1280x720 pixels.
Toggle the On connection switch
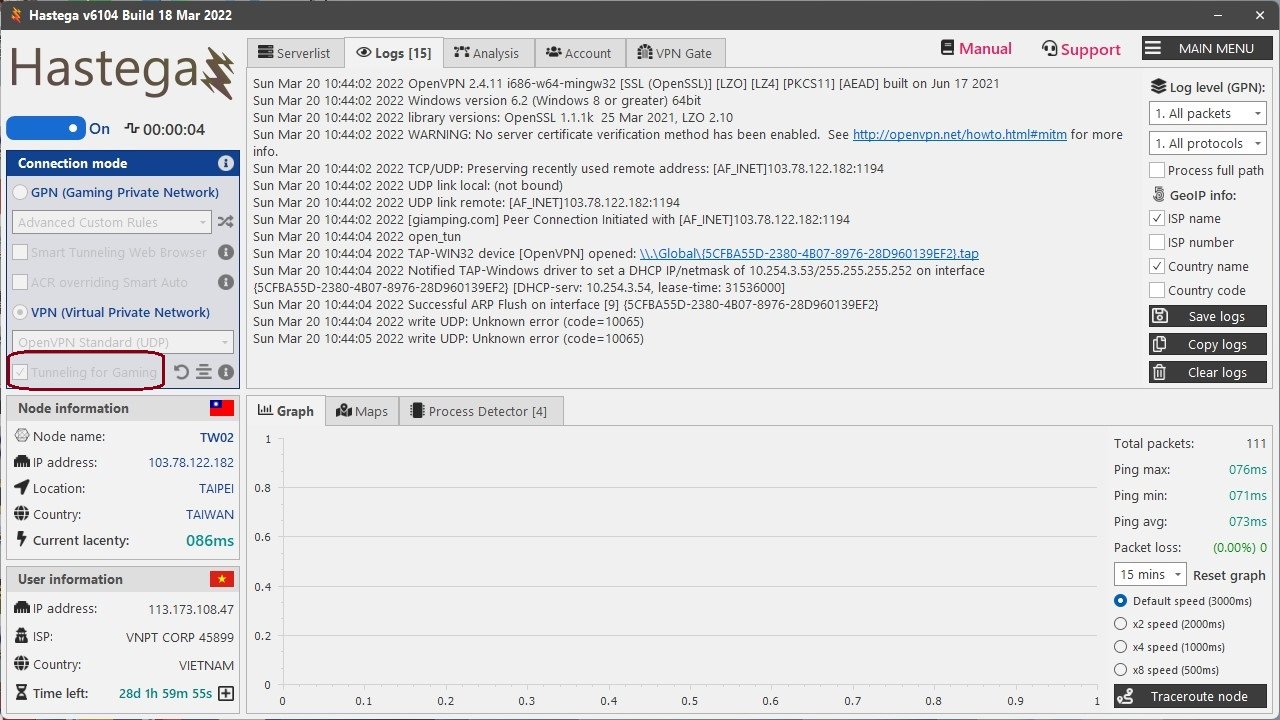[46, 128]
